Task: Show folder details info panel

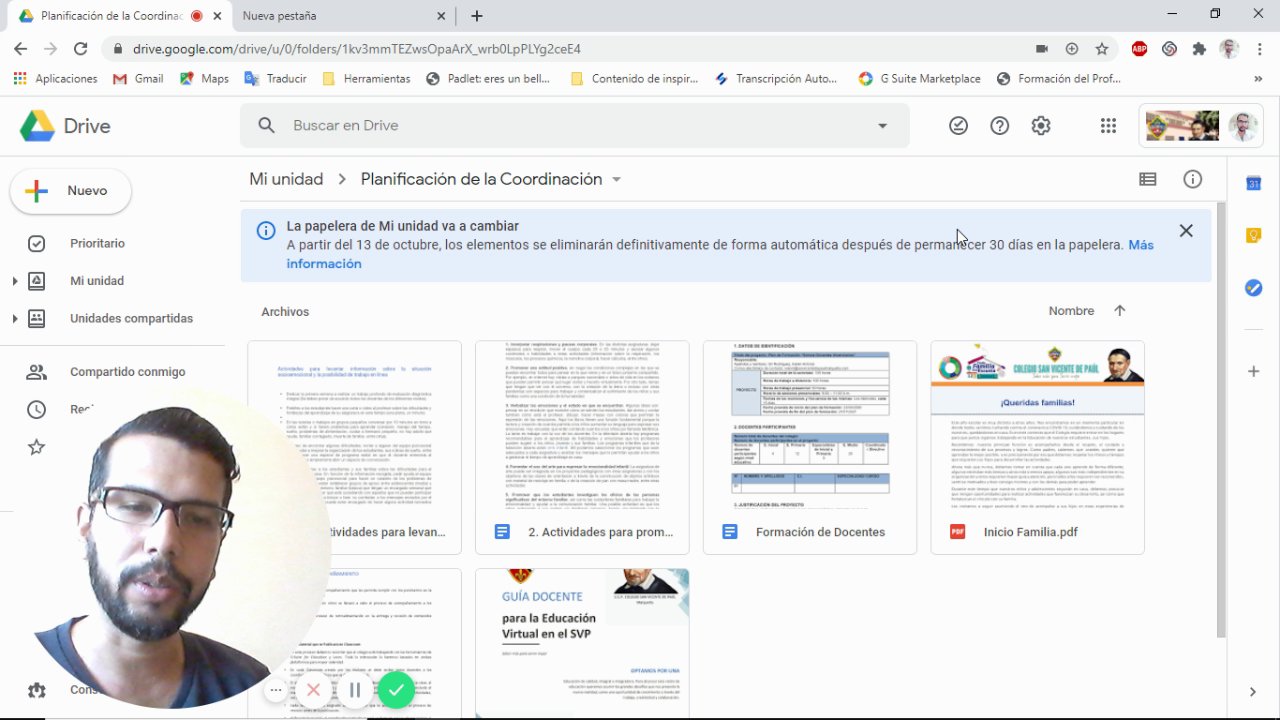Action: (x=1192, y=179)
